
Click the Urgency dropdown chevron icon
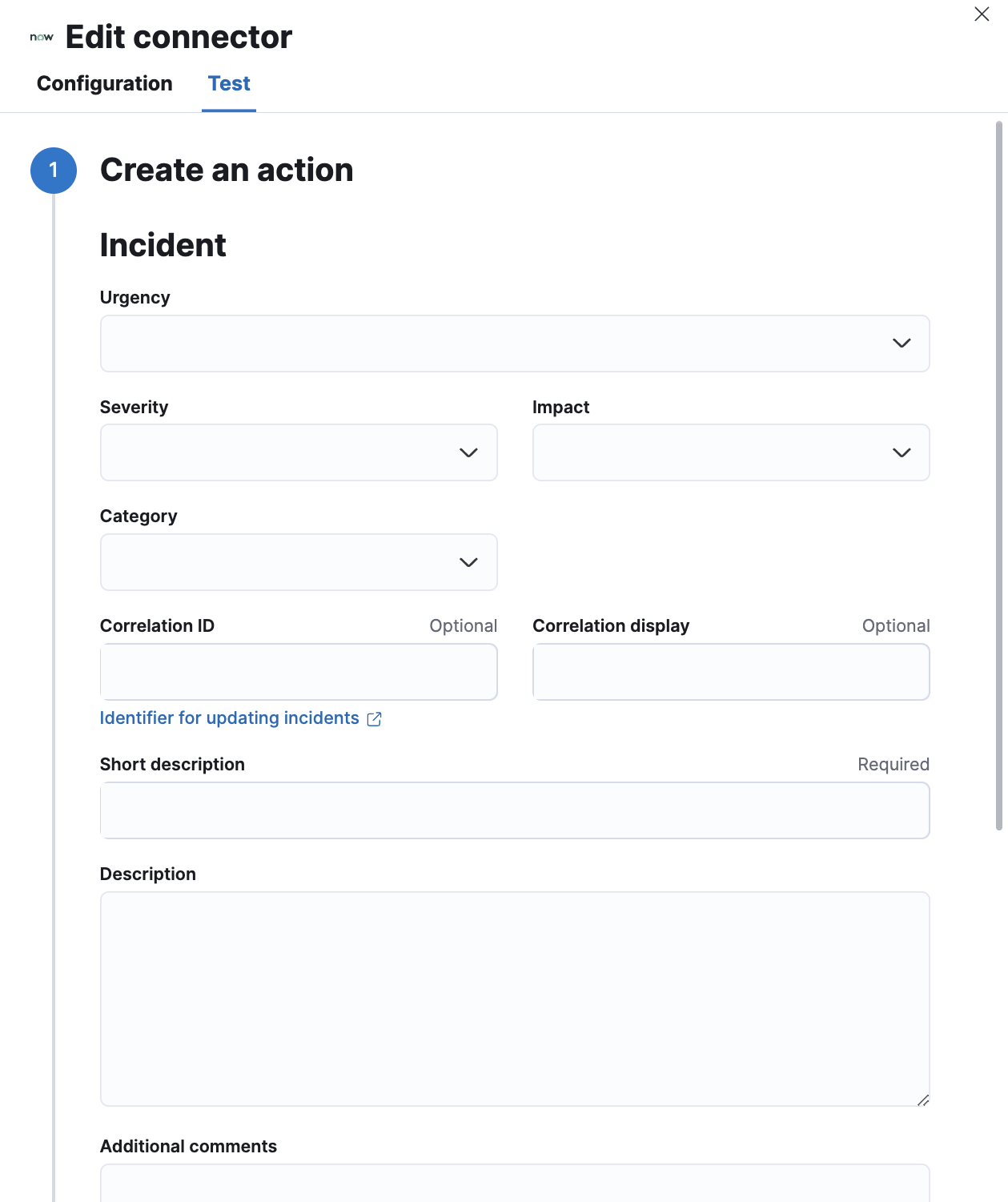click(902, 344)
